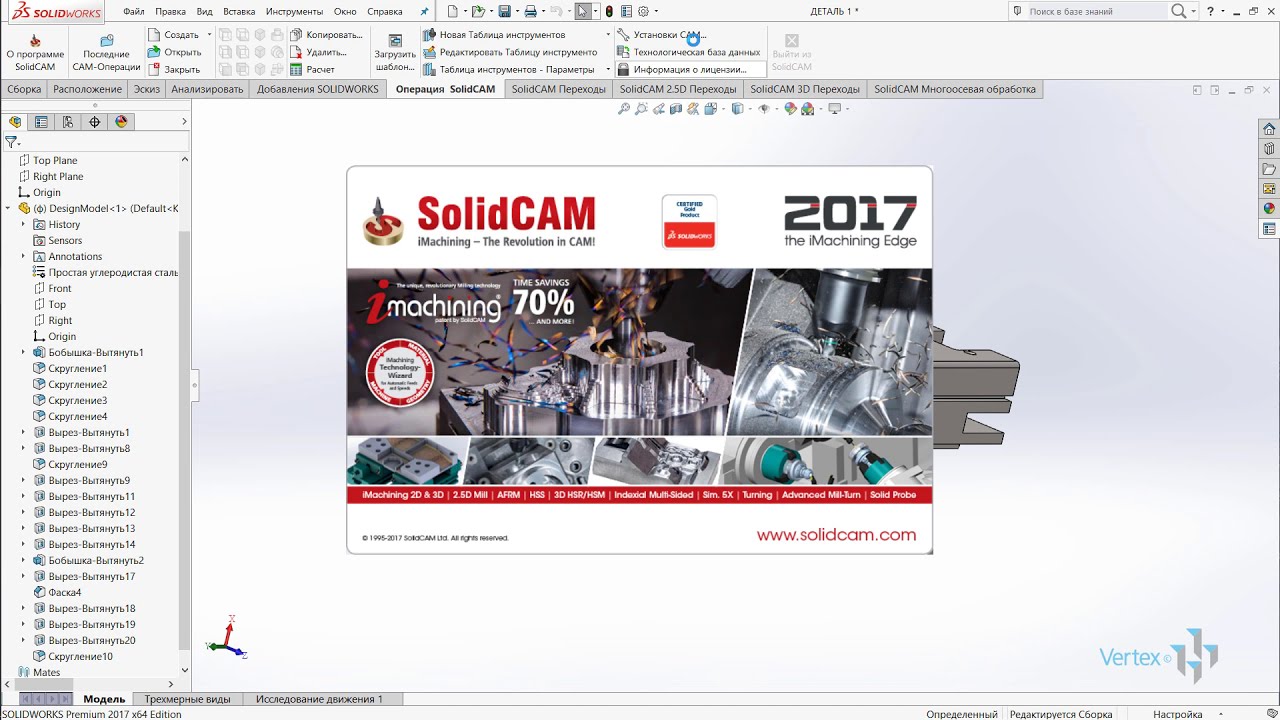Switch to Добавления SOLIDWORKS tab
Image resolution: width=1280 pixels, height=720 pixels.
click(x=318, y=89)
